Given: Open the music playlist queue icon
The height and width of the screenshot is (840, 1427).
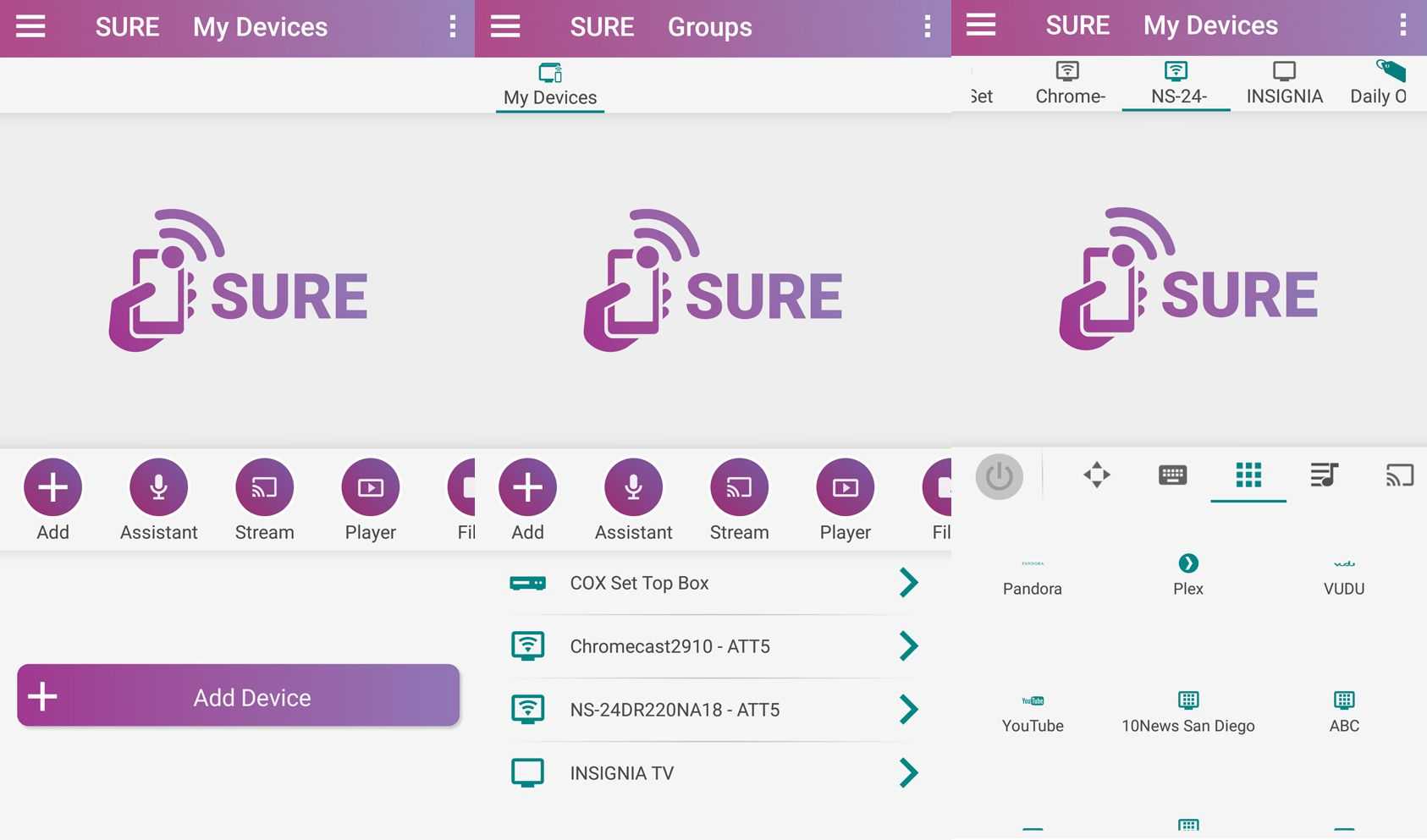Looking at the screenshot, I should pos(1324,475).
